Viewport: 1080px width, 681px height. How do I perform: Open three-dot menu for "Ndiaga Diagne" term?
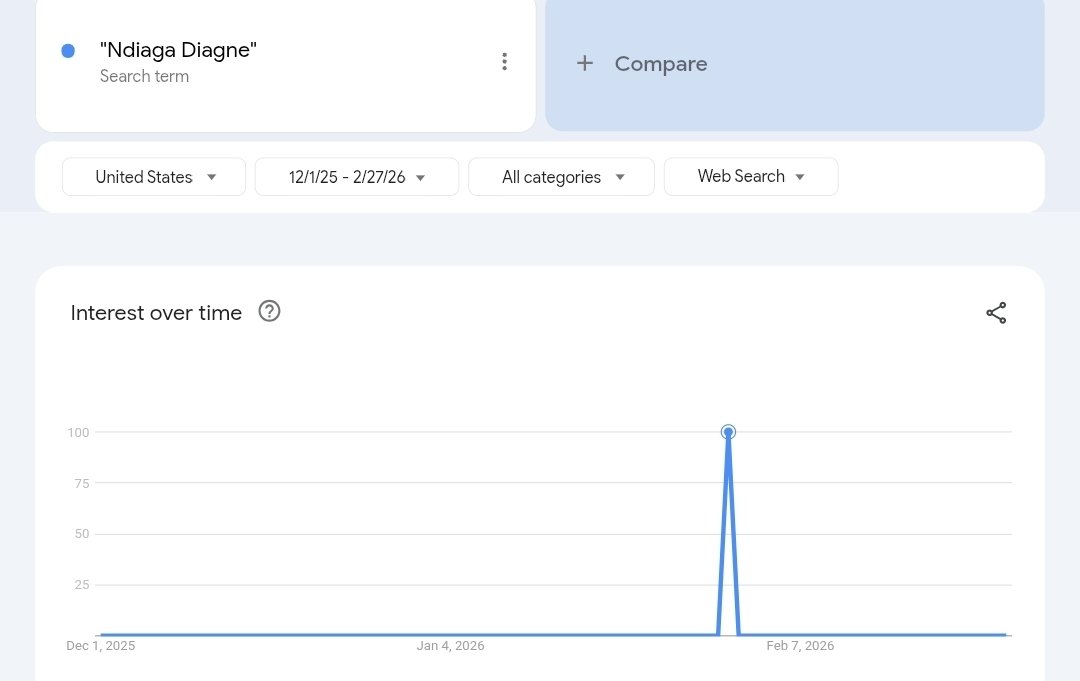point(504,62)
